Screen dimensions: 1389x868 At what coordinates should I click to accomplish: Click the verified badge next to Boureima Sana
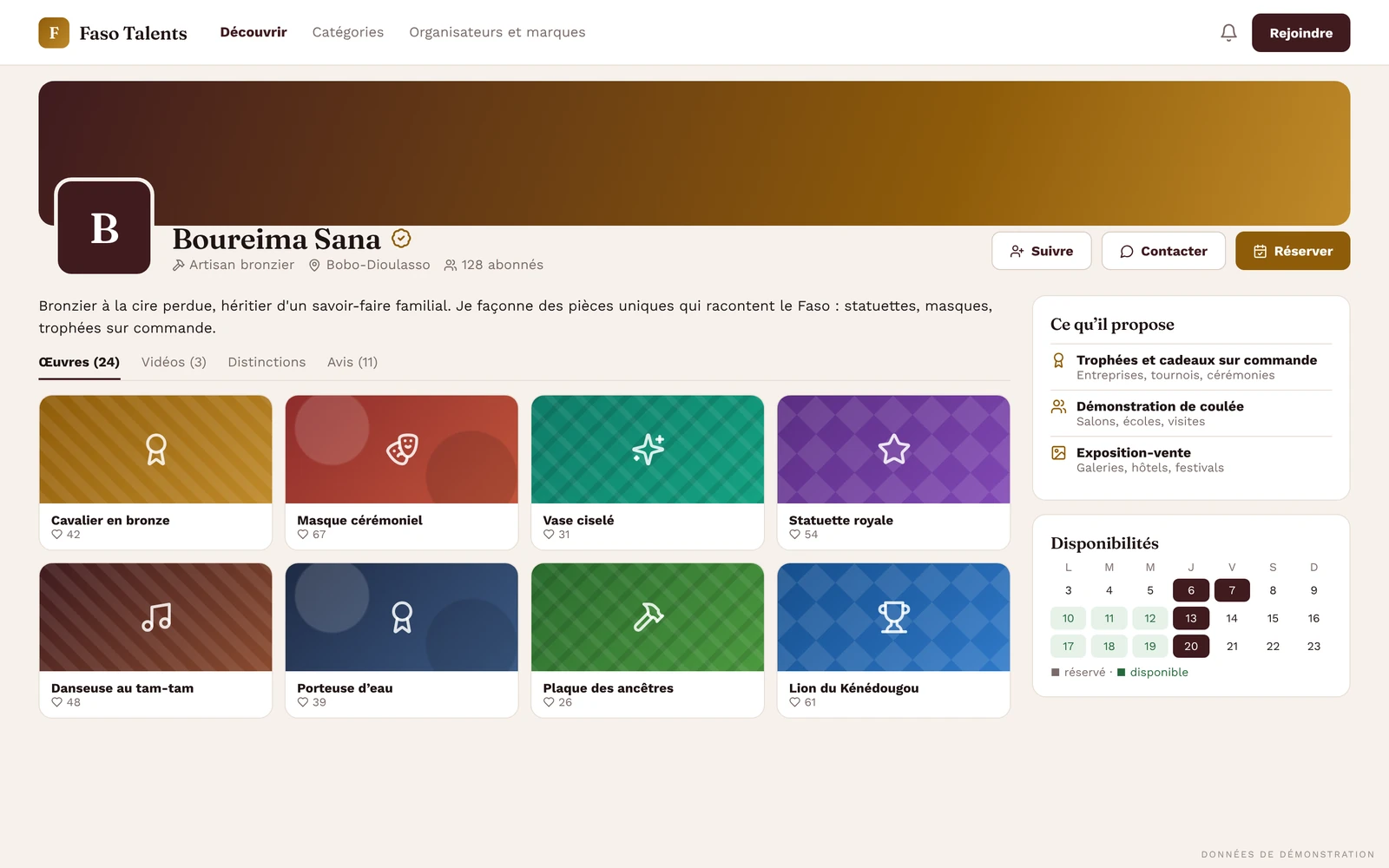point(401,238)
